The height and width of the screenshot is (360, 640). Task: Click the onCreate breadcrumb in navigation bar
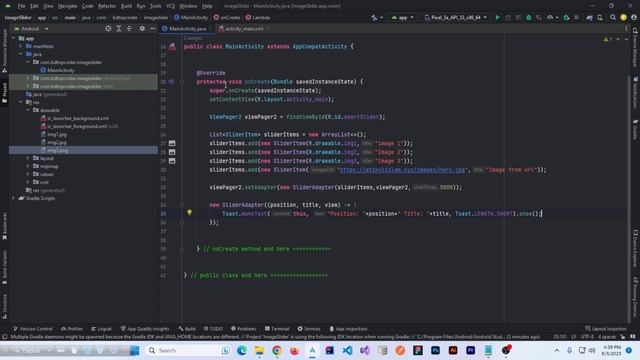click(227, 18)
